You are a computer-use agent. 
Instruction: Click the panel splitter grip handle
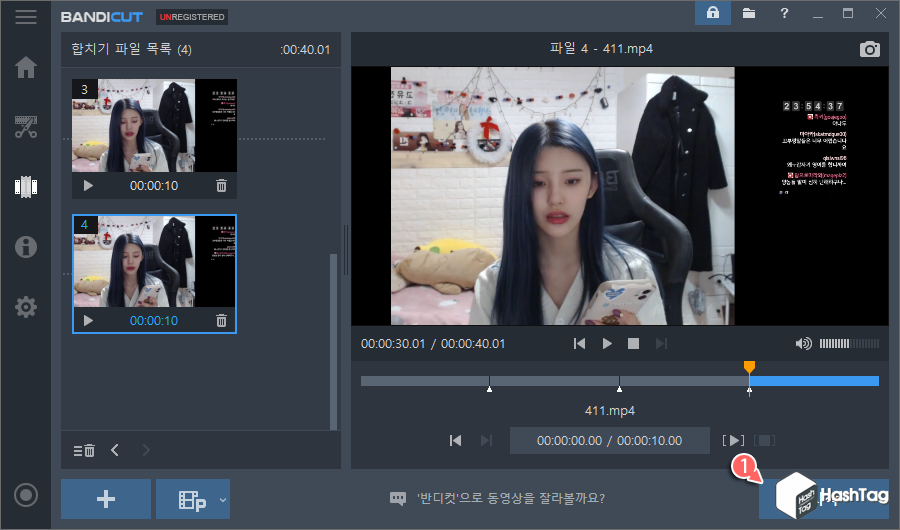346,250
